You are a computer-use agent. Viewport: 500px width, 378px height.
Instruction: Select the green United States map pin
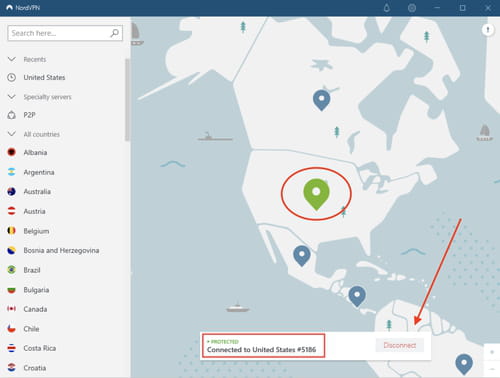click(x=316, y=194)
